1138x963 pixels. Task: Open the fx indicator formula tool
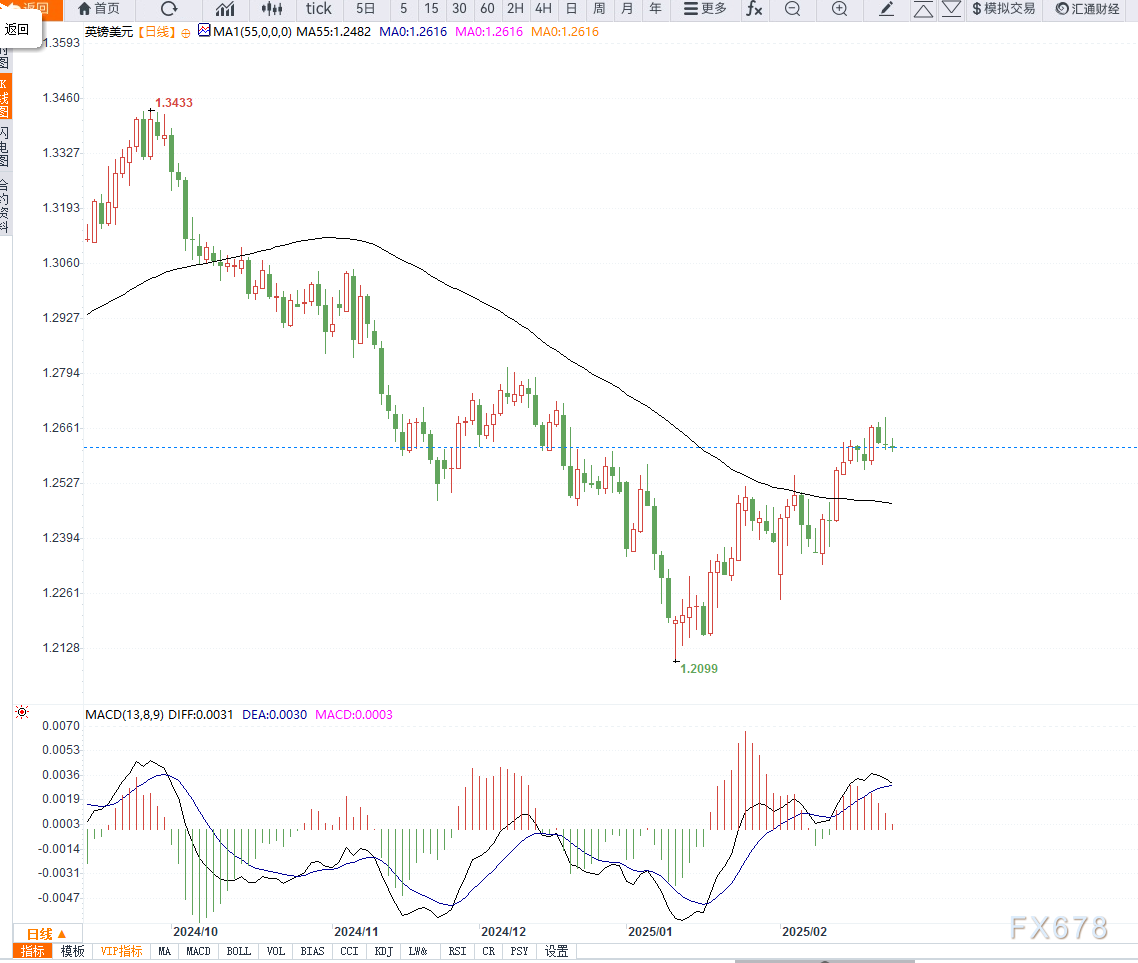tap(753, 9)
